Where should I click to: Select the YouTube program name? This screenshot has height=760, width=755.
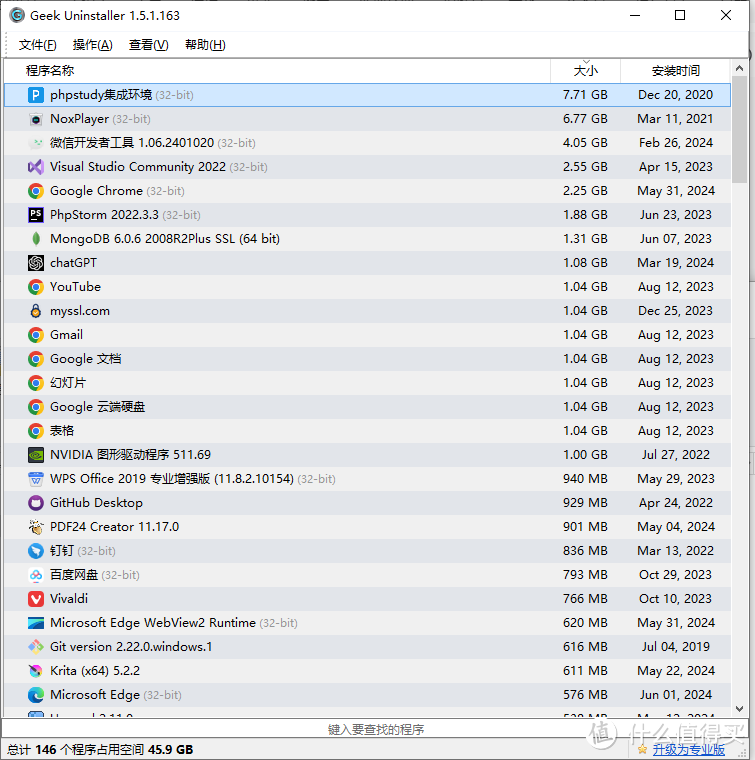[x=75, y=287]
